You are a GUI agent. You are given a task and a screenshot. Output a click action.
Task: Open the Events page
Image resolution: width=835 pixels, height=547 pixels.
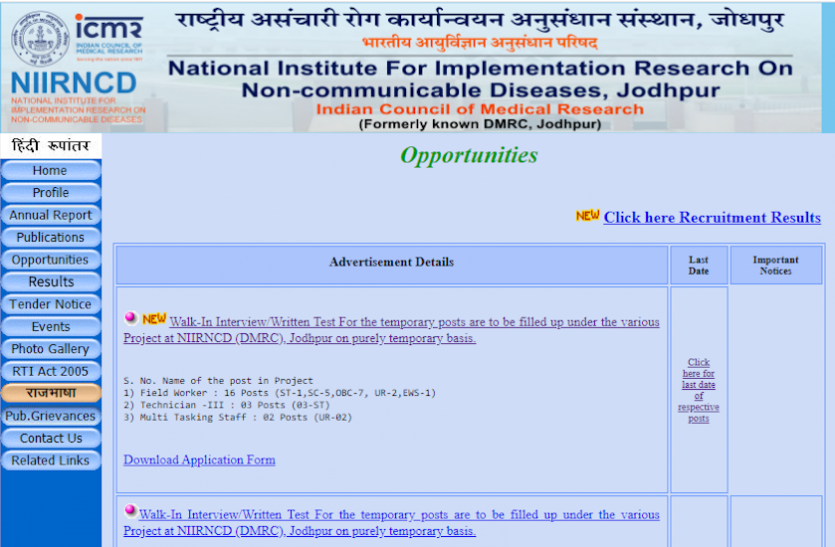tap(51, 326)
